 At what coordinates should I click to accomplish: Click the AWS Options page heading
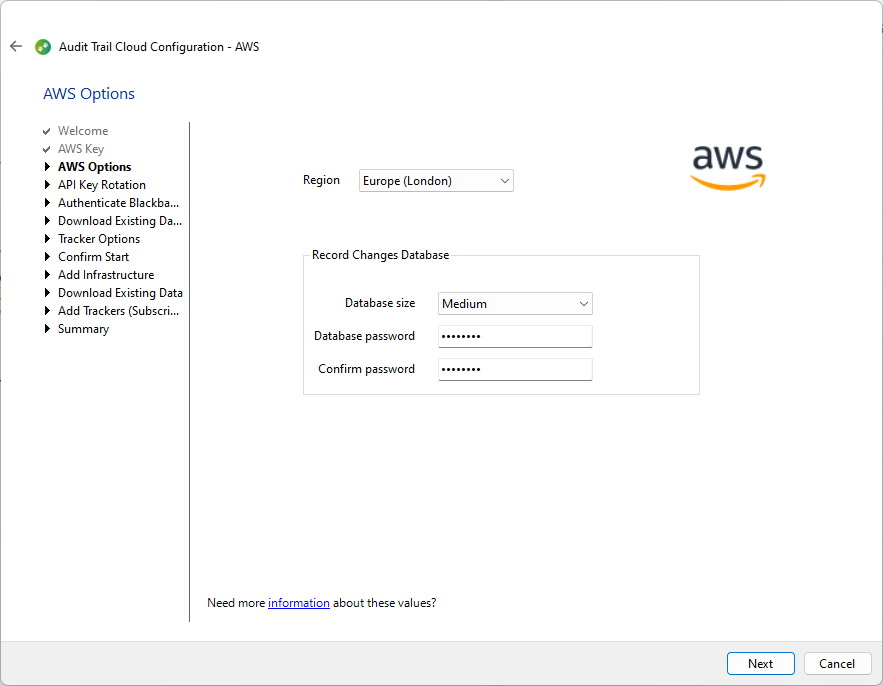point(89,93)
